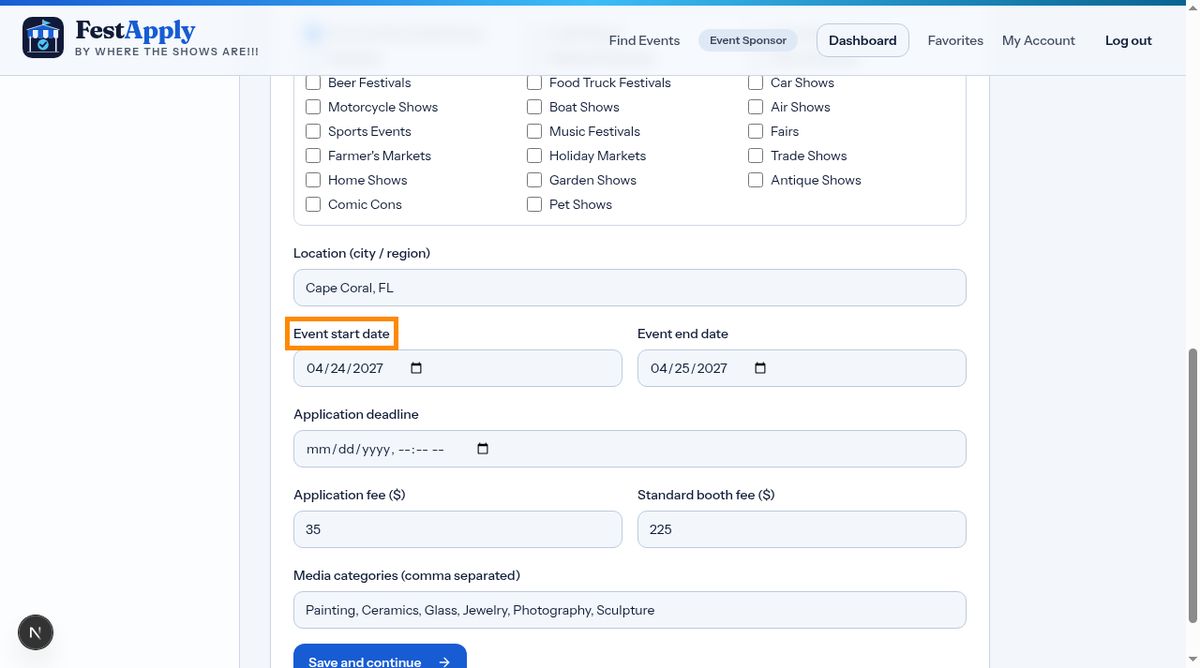Enable the Music Festivals checkbox
The width and height of the screenshot is (1200, 668).
point(534,131)
